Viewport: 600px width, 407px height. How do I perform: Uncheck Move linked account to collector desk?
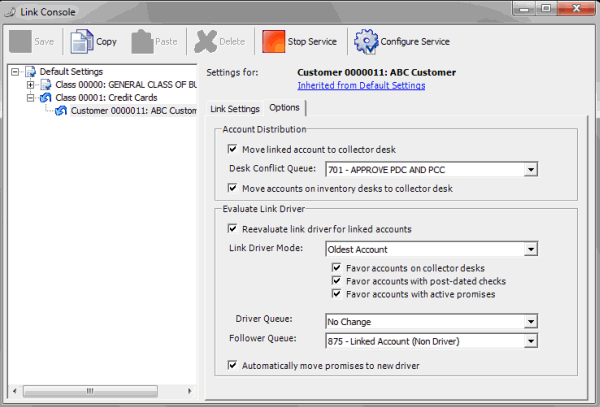tap(232, 149)
